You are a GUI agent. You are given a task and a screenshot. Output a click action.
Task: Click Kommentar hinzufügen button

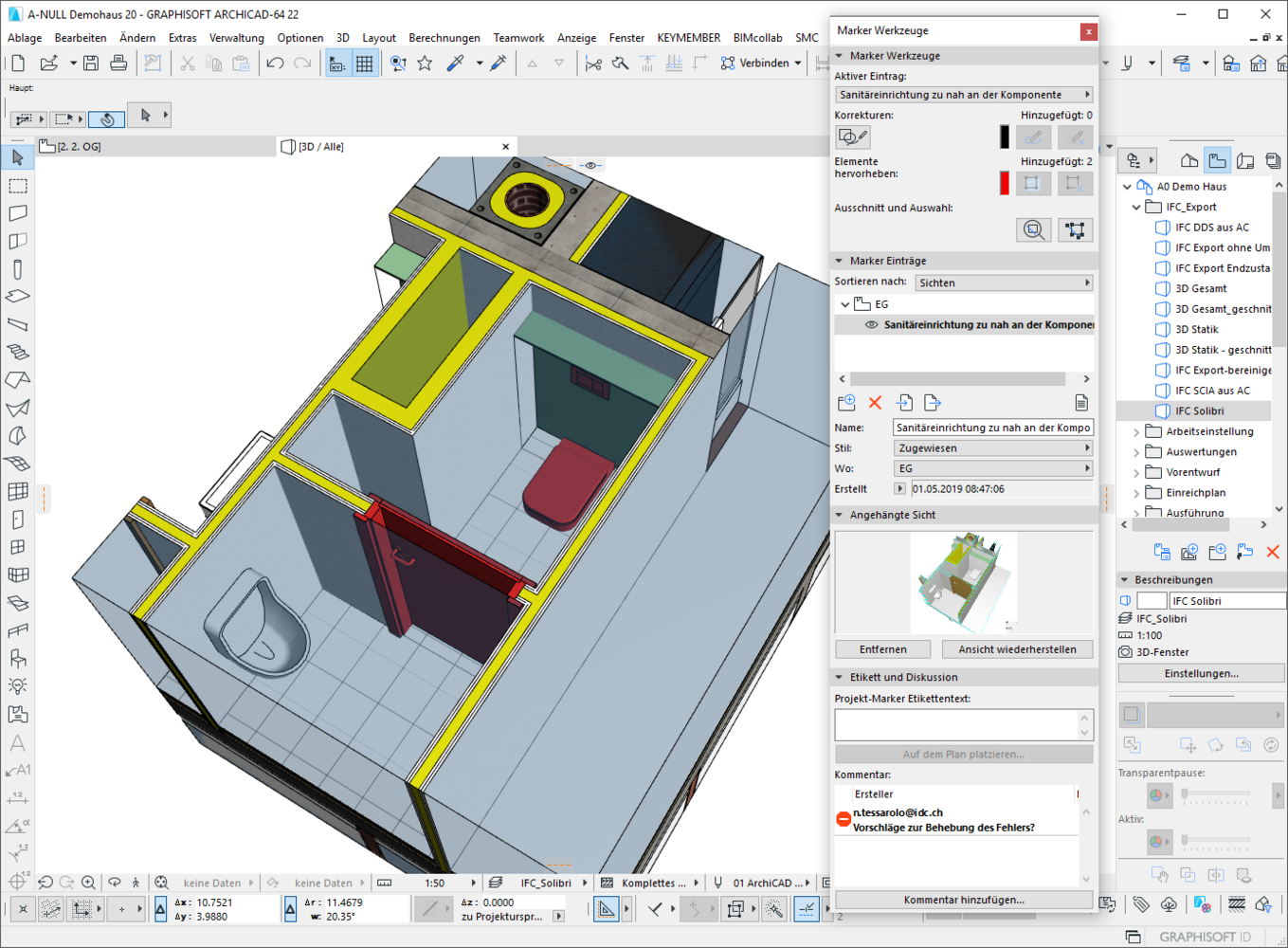coord(964,901)
